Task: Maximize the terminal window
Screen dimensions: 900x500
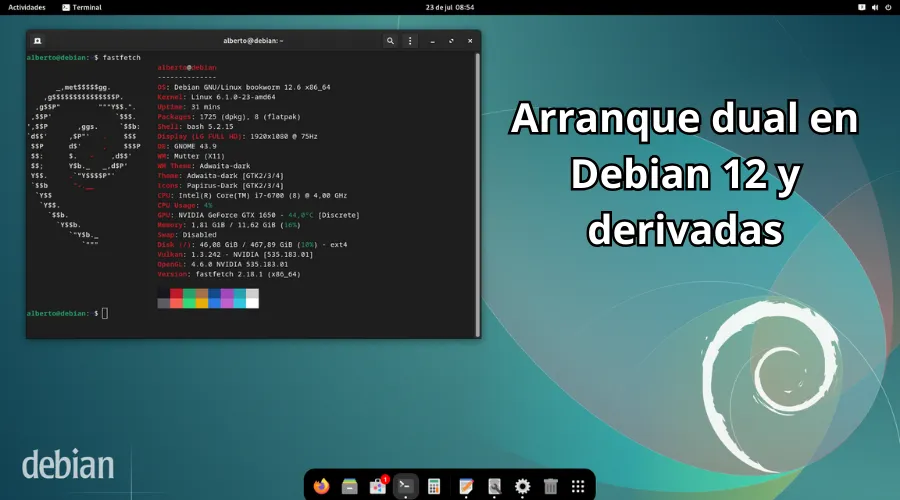Action: click(451, 41)
